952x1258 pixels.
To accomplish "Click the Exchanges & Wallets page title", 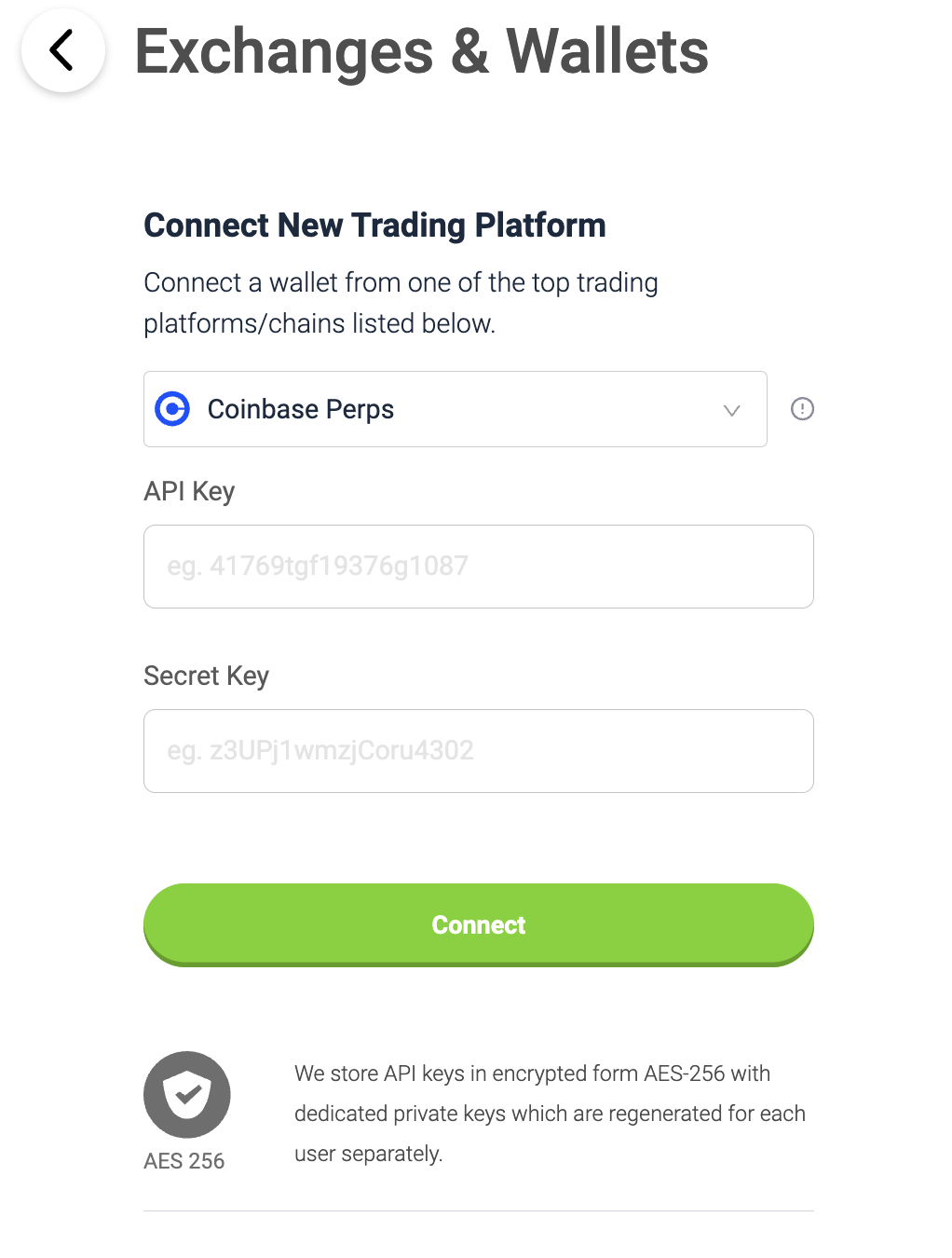I will click(421, 51).
